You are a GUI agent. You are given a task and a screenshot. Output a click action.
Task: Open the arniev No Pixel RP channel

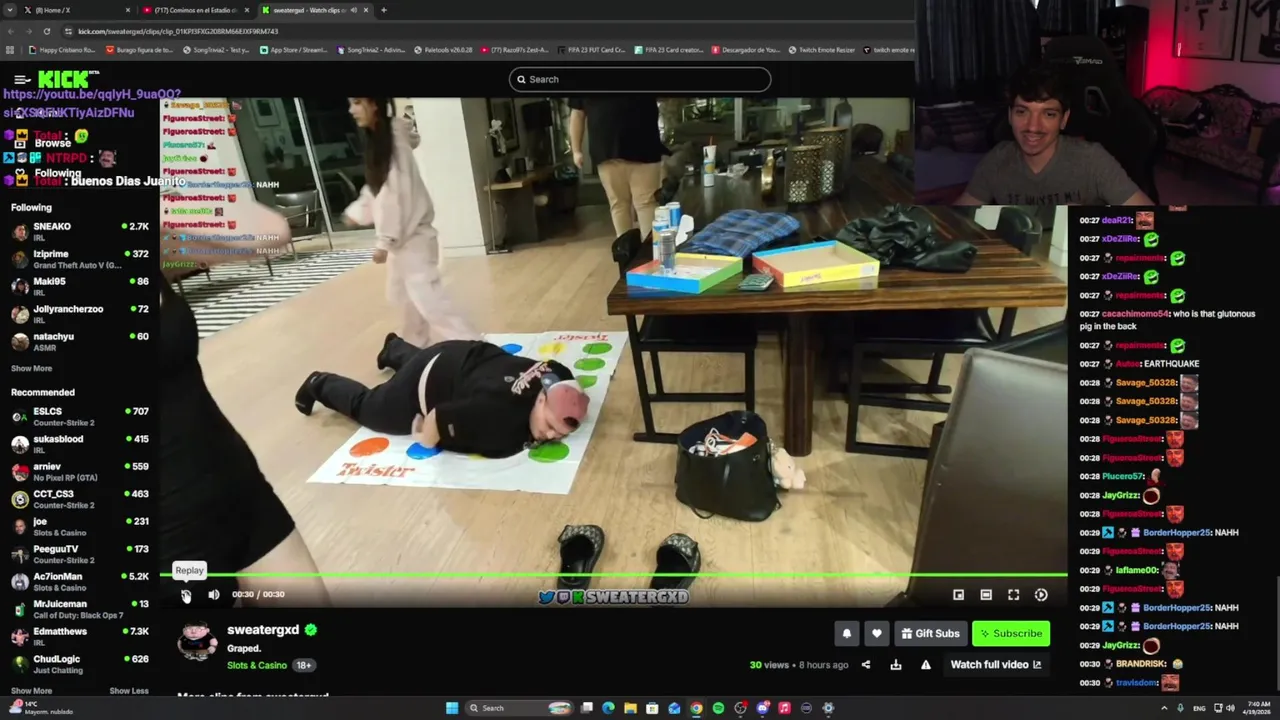pos(80,471)
